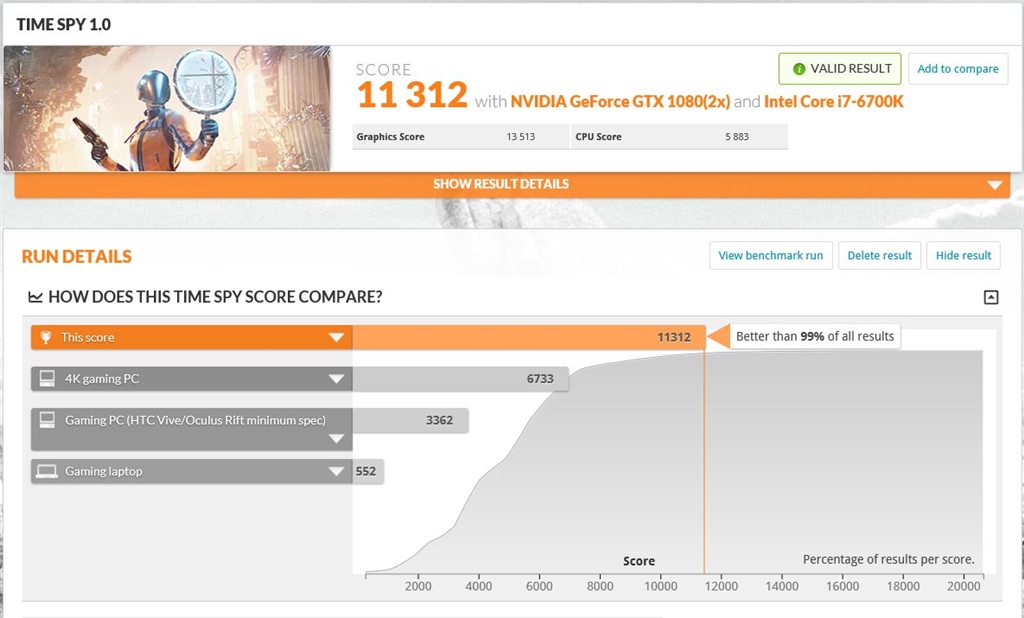Click the RUN DETAILS heading
Image resolution: width=1024 pixels, height=618 pixels.
76,256
